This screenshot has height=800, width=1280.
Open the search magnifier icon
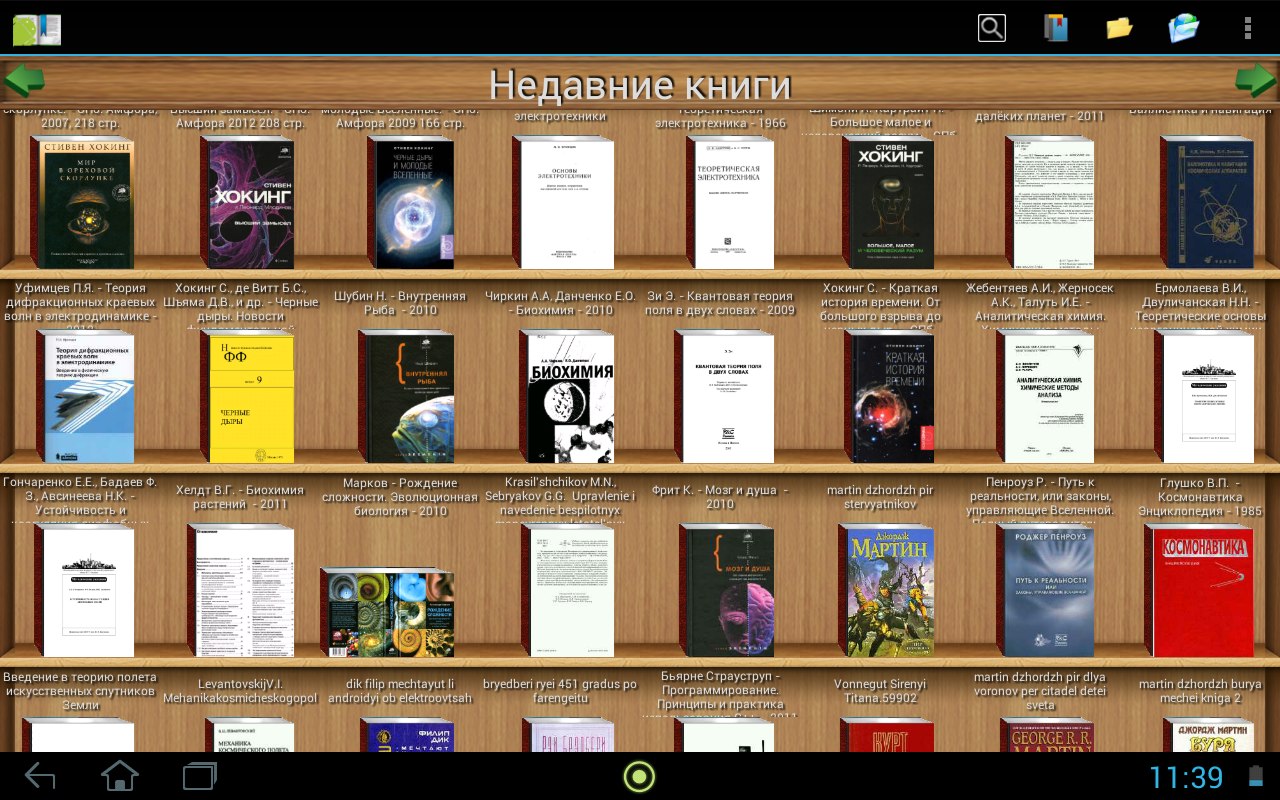[991, 27]
